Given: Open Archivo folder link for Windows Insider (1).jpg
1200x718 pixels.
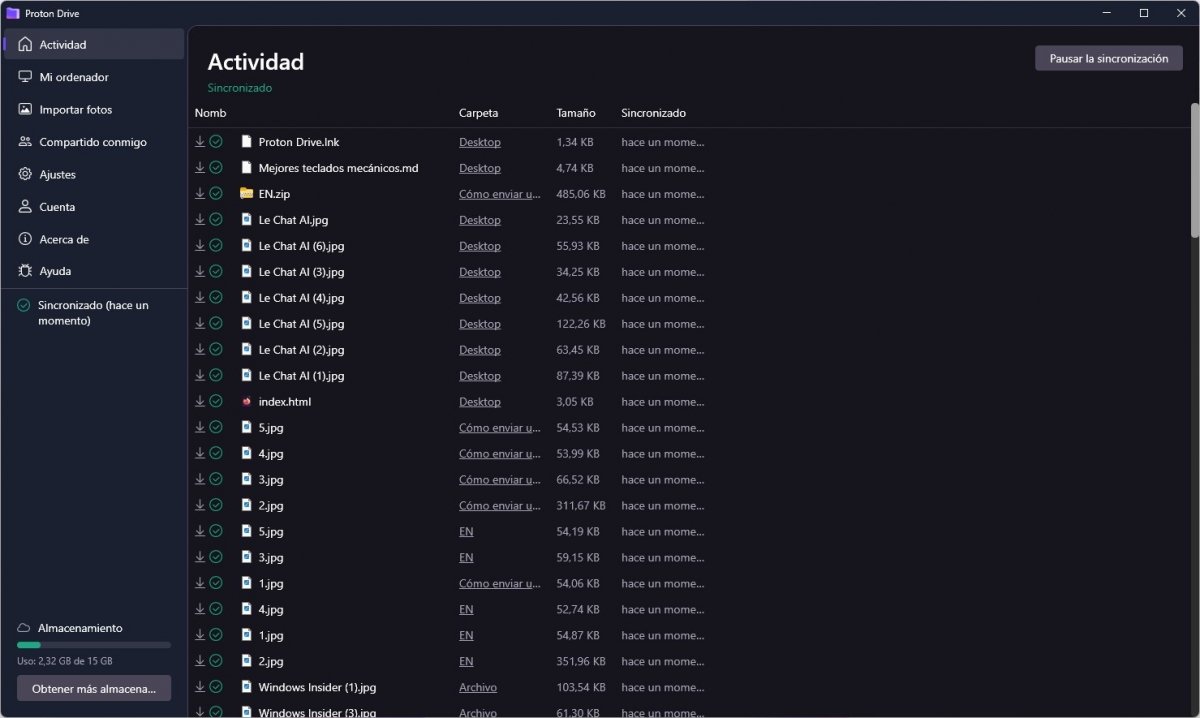Looking at the screenshot, I should [x=477, y=688].
